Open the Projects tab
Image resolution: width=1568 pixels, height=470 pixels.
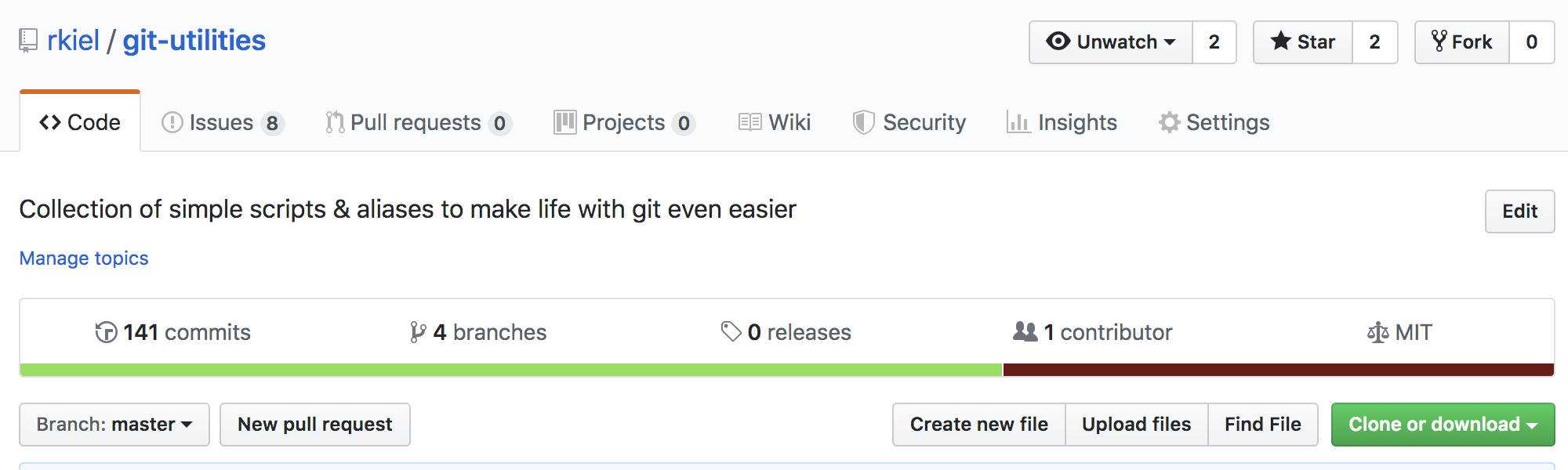(x=624, y=122)
